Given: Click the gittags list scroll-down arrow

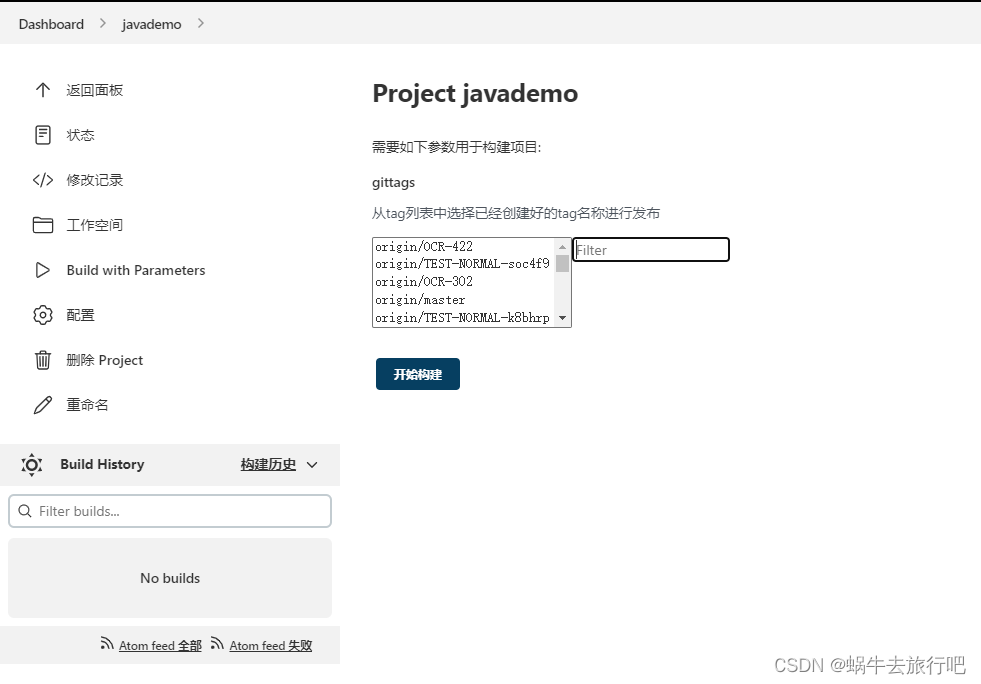Looking at the screenshot, I should point(563,318).
